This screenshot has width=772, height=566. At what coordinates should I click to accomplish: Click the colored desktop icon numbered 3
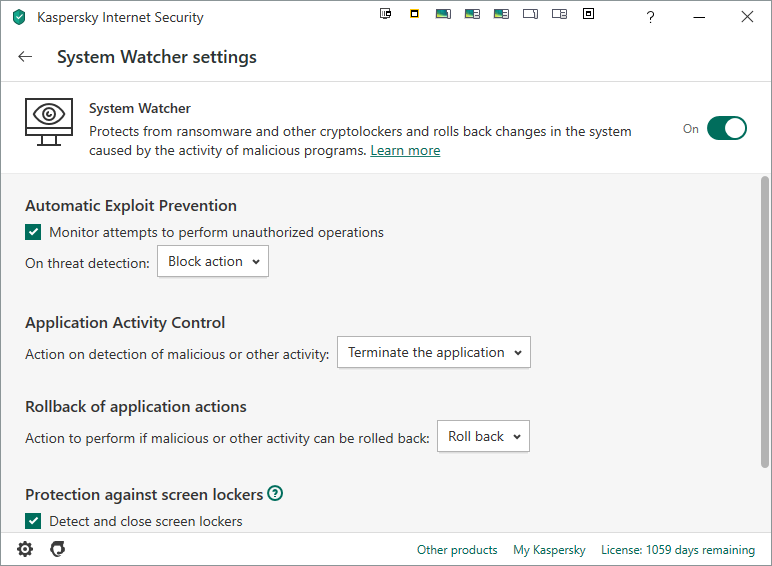[x=501, y=14]
